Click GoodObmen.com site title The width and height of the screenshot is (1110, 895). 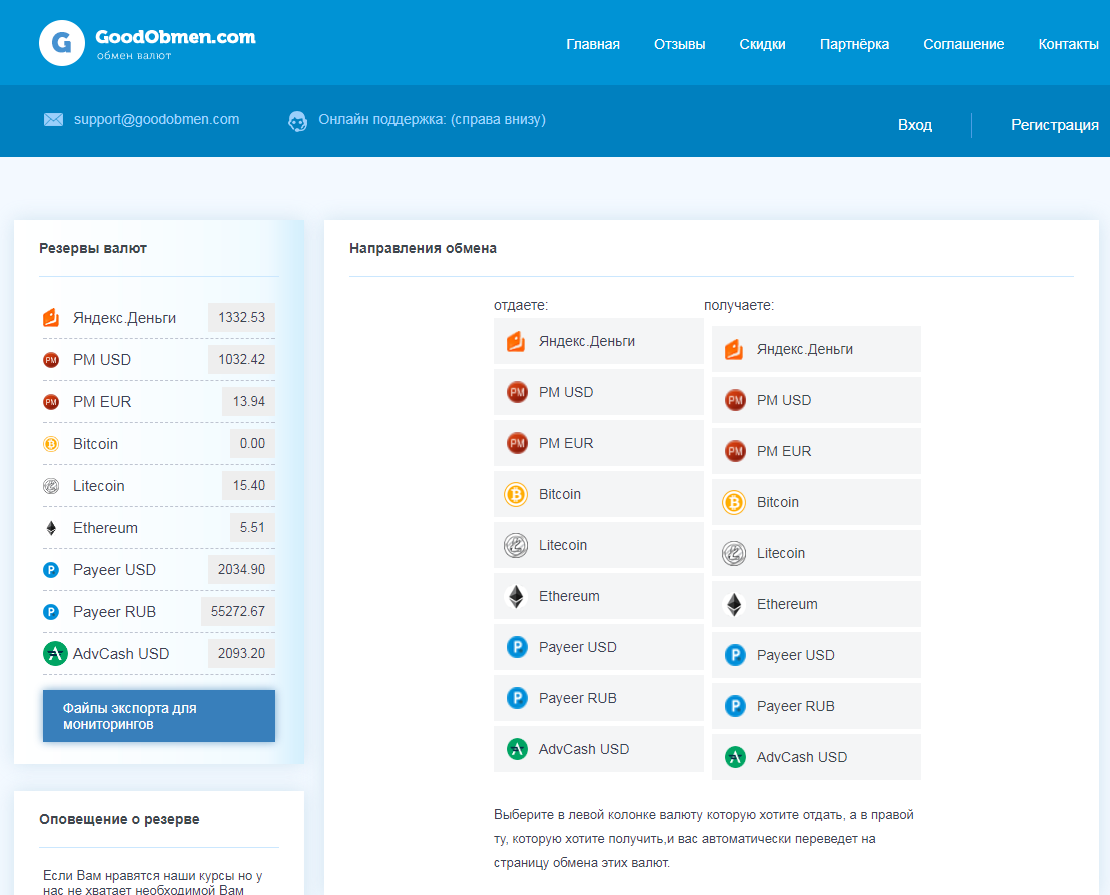(x=176, y=37)
